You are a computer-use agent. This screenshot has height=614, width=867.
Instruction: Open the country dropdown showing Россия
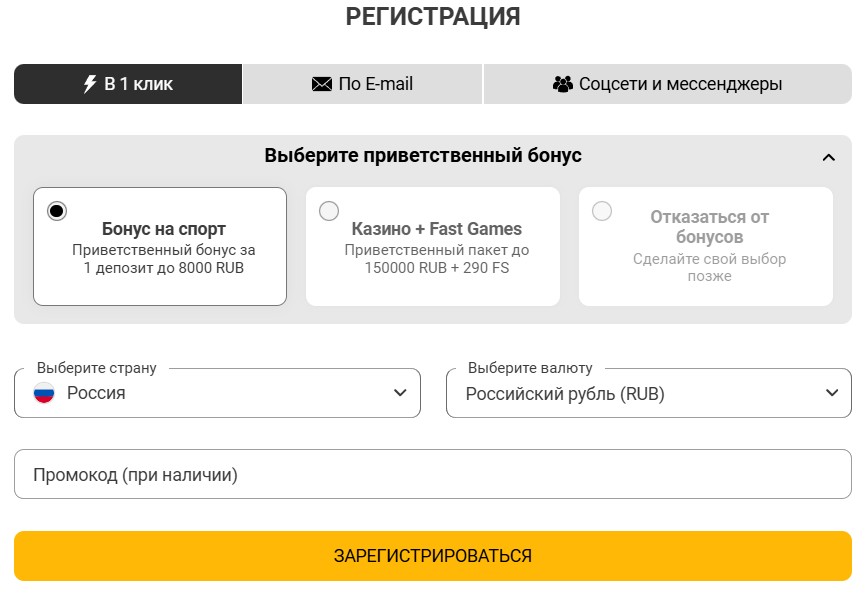pyautogui.click(x=216, y=393)
